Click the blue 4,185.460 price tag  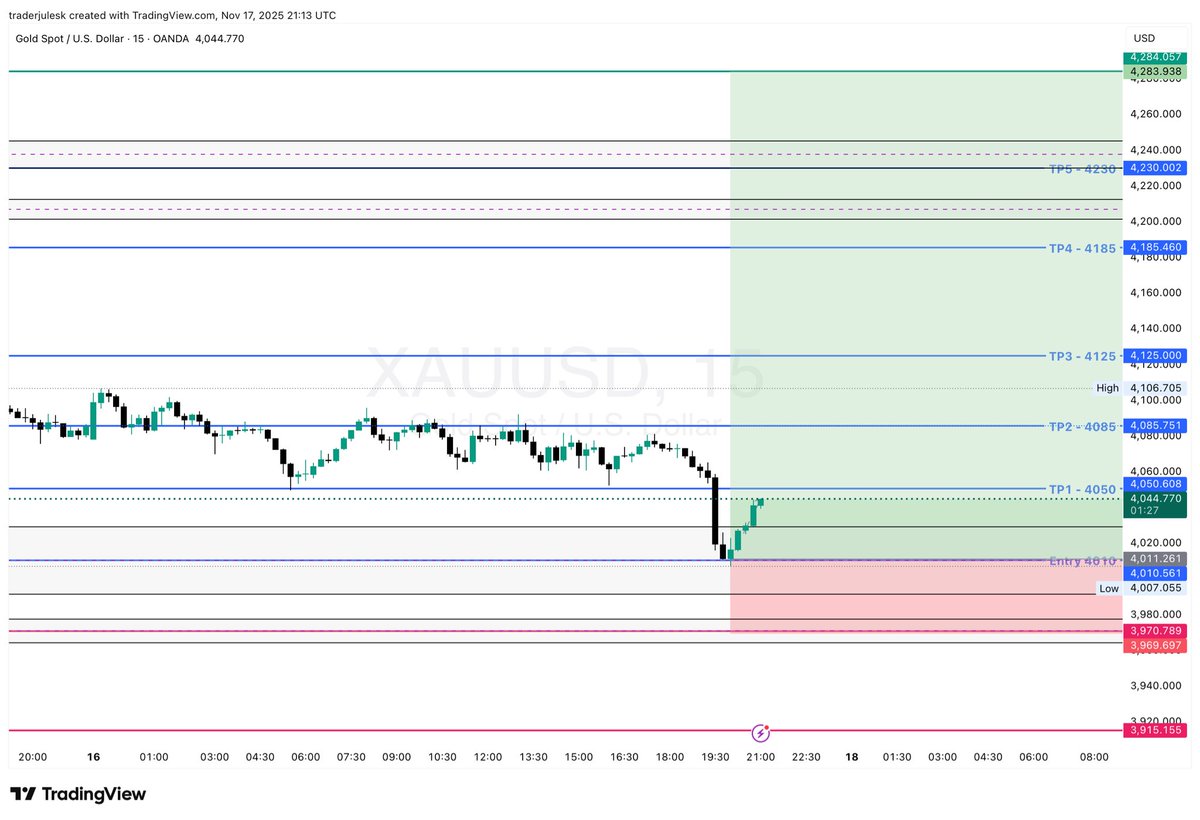(1155, 247)
